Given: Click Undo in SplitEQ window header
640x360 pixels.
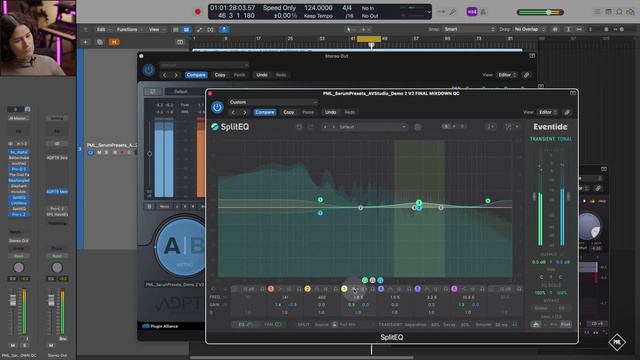Looking at the screenshot, I should [x=330, y=112].
